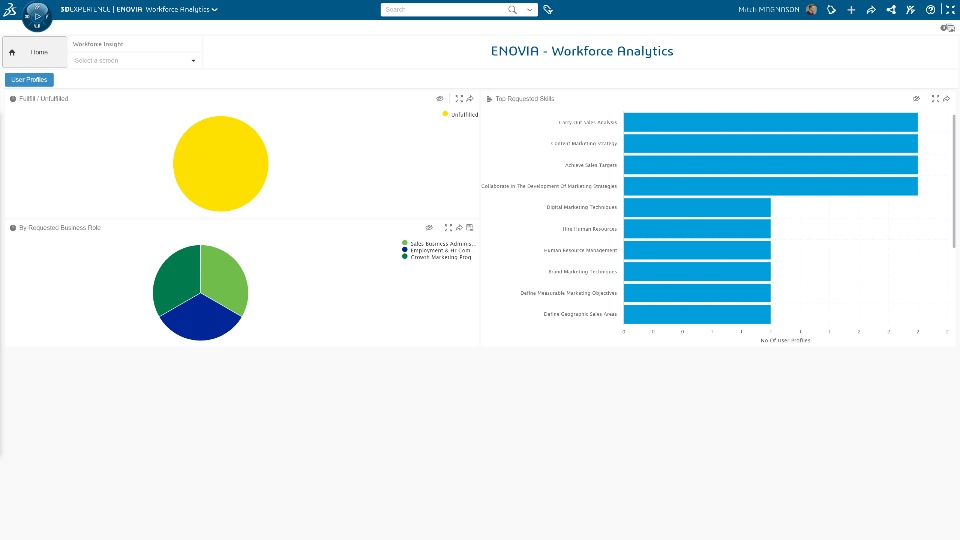The height and width of the screenshot is (540, 960).
Task: Maximize the Fulfill / Unfulfilled chart
Action: (459, 99)
